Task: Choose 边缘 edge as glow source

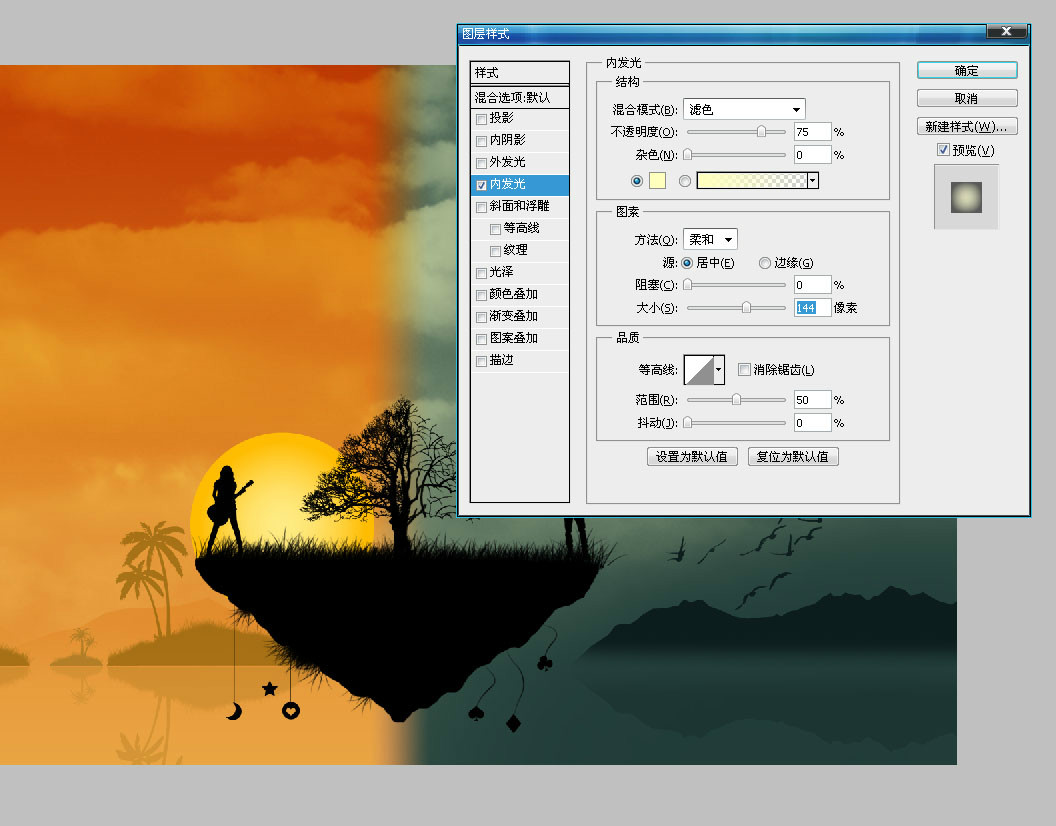Action: (x=764, y=263)
